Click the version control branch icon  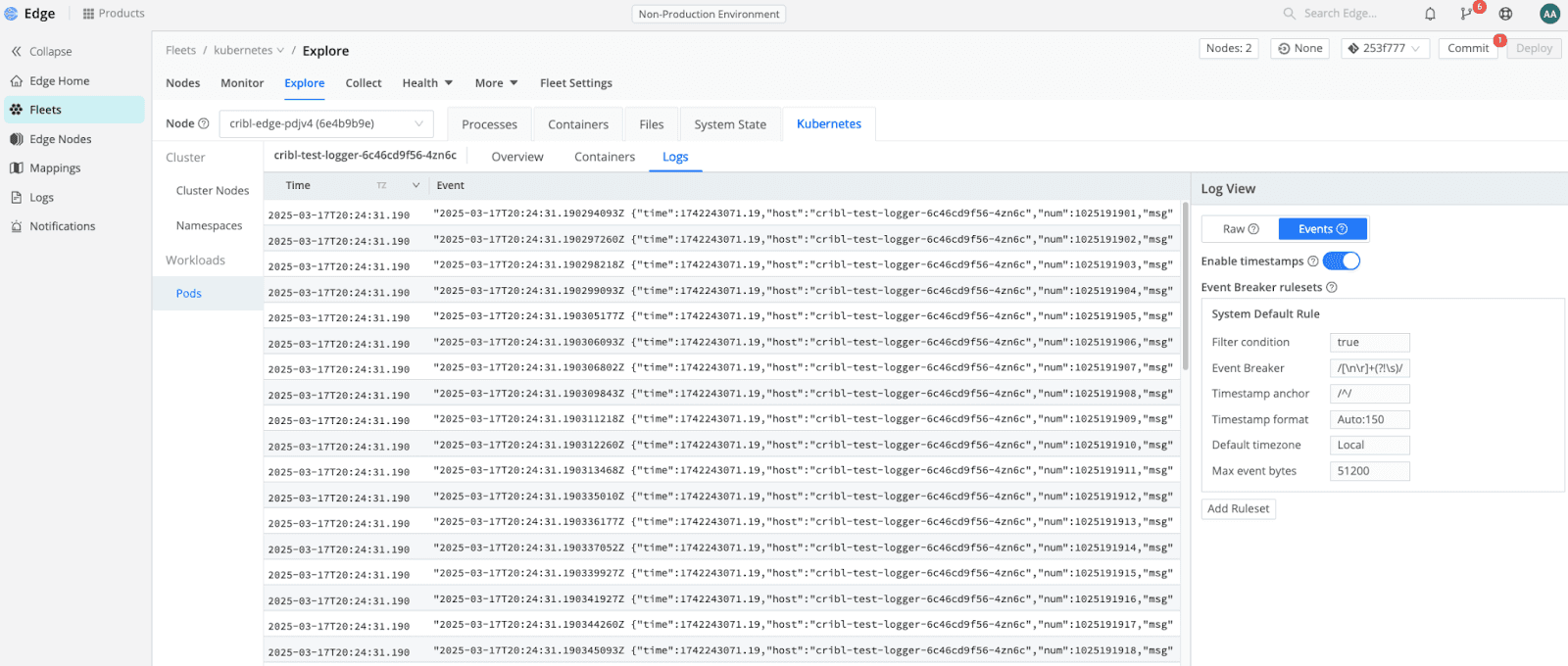1466,14
